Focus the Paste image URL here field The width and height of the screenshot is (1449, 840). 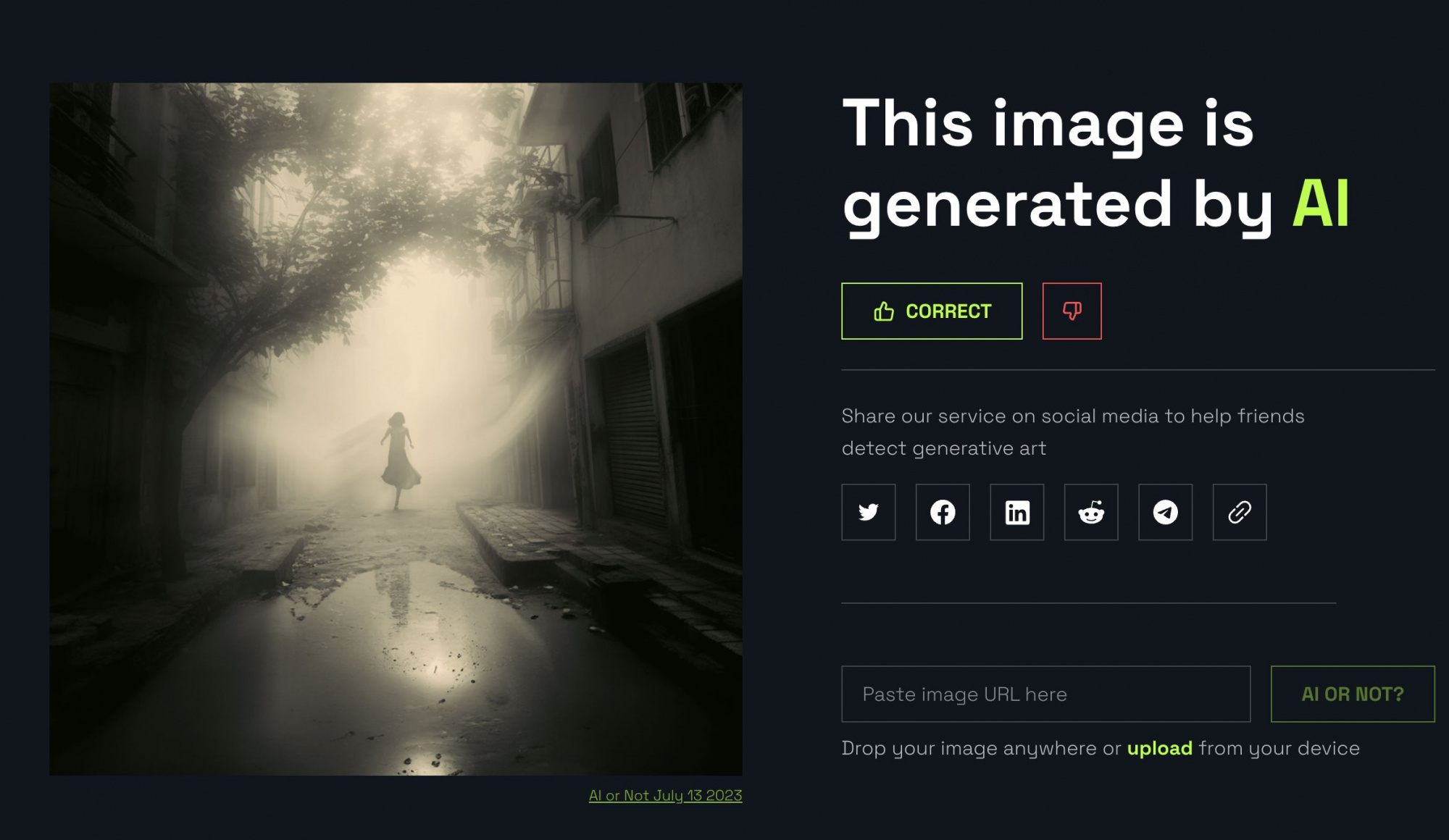pyautogui.click(x=1045, y=694)
